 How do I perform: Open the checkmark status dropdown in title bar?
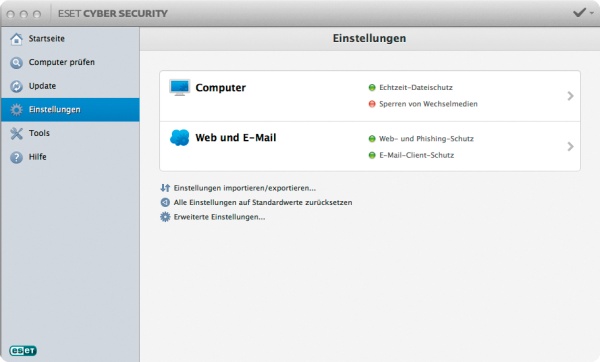pyautogui.click(x=584, y=13)
